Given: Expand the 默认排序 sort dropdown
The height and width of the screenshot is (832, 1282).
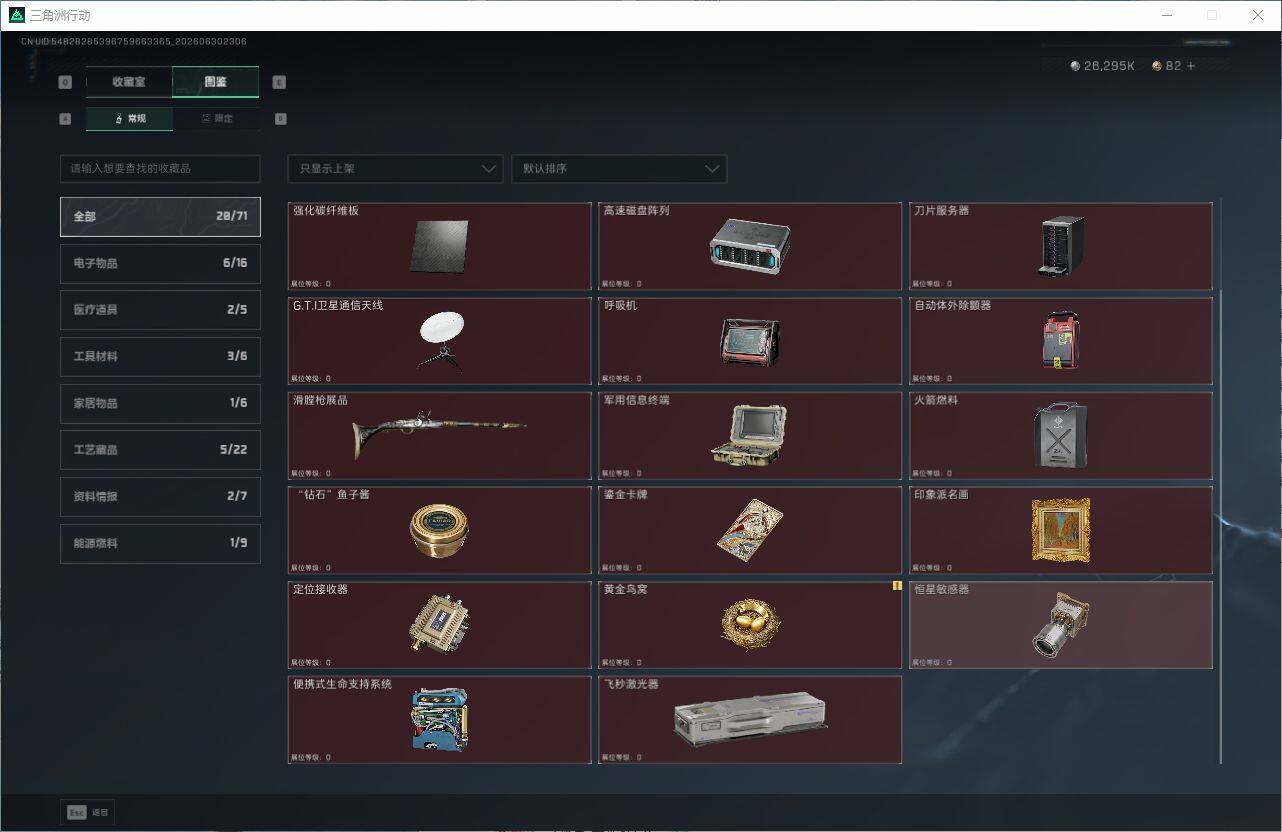Looking at the screenshot, I should coord(619,169).
